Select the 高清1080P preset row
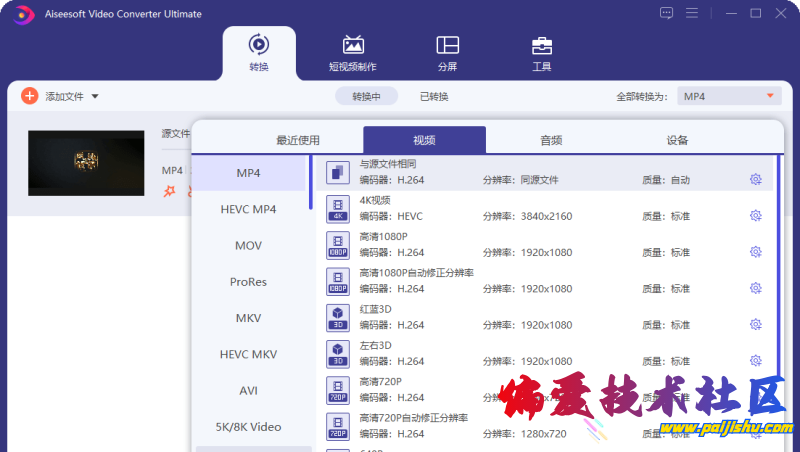The width and height of the screenshot is (800, 452). 540,245
